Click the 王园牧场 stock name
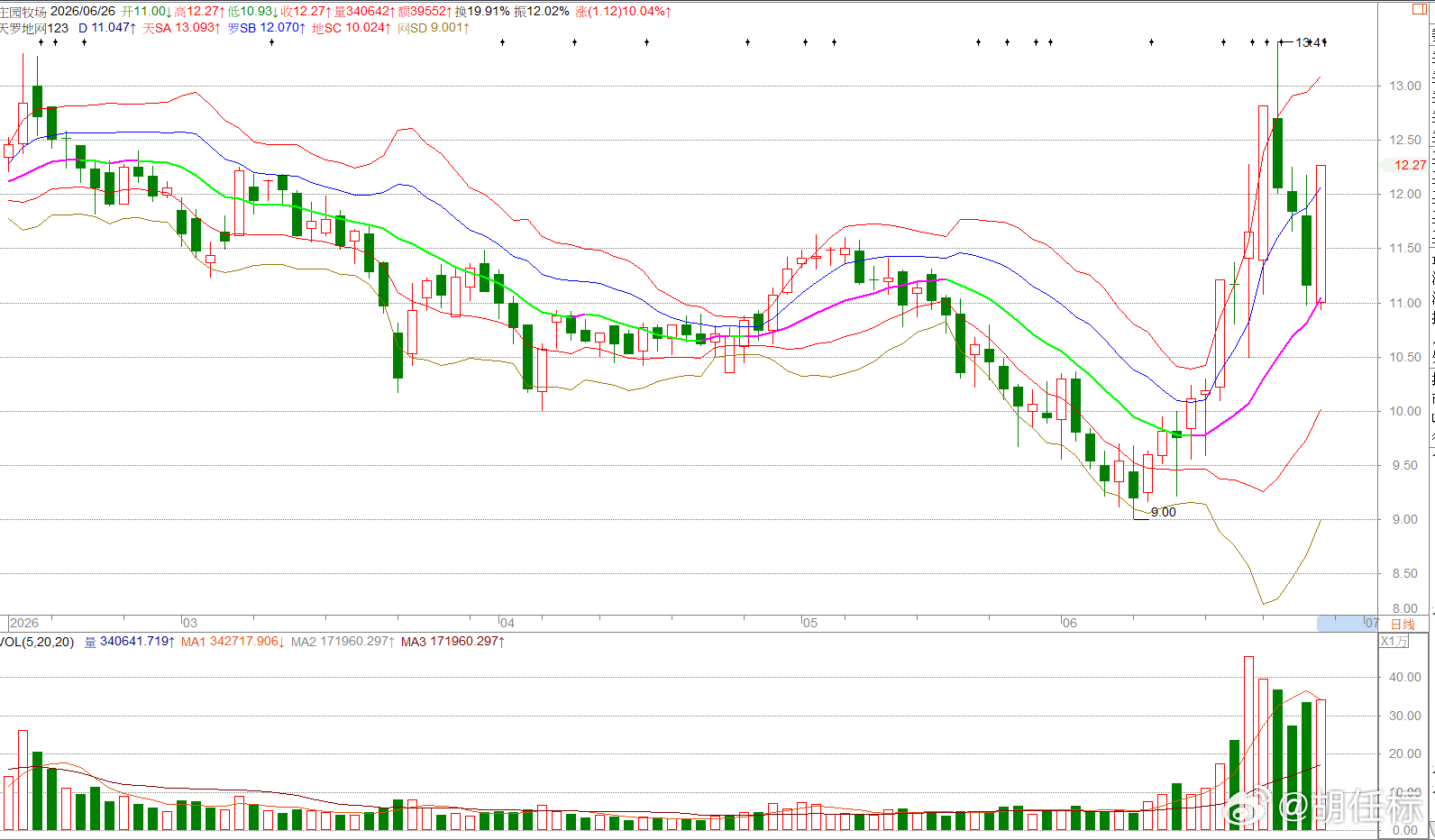The image size is (1435, 840). pos(23,12)
